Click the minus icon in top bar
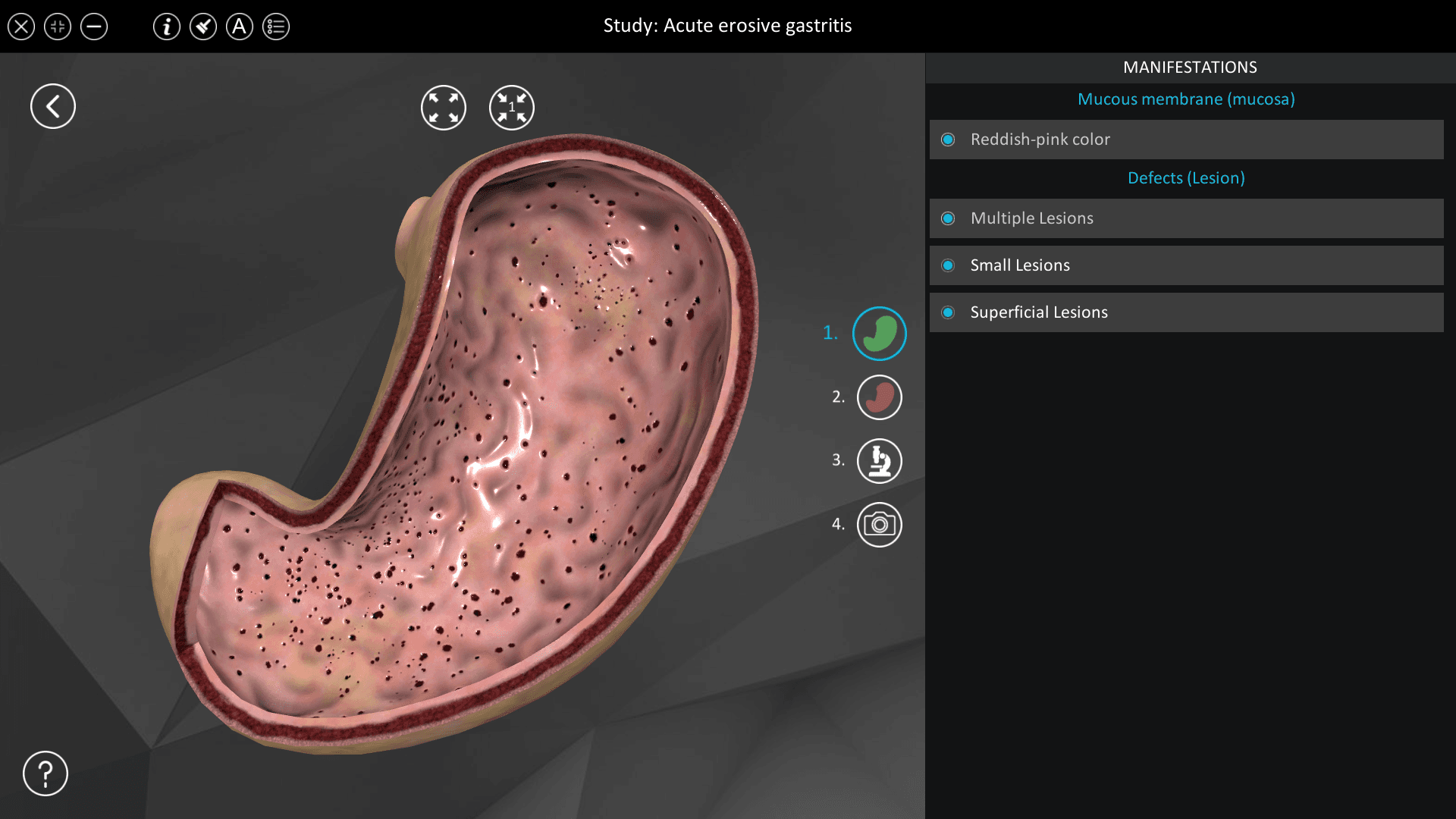 tap(94, 27)
